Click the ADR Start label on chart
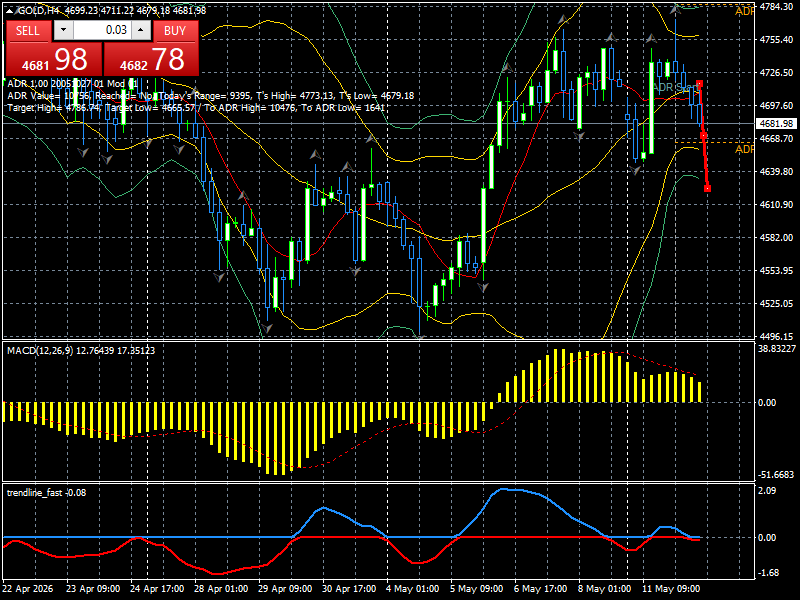This screenshot has width=800, height=600. point(674,87)
